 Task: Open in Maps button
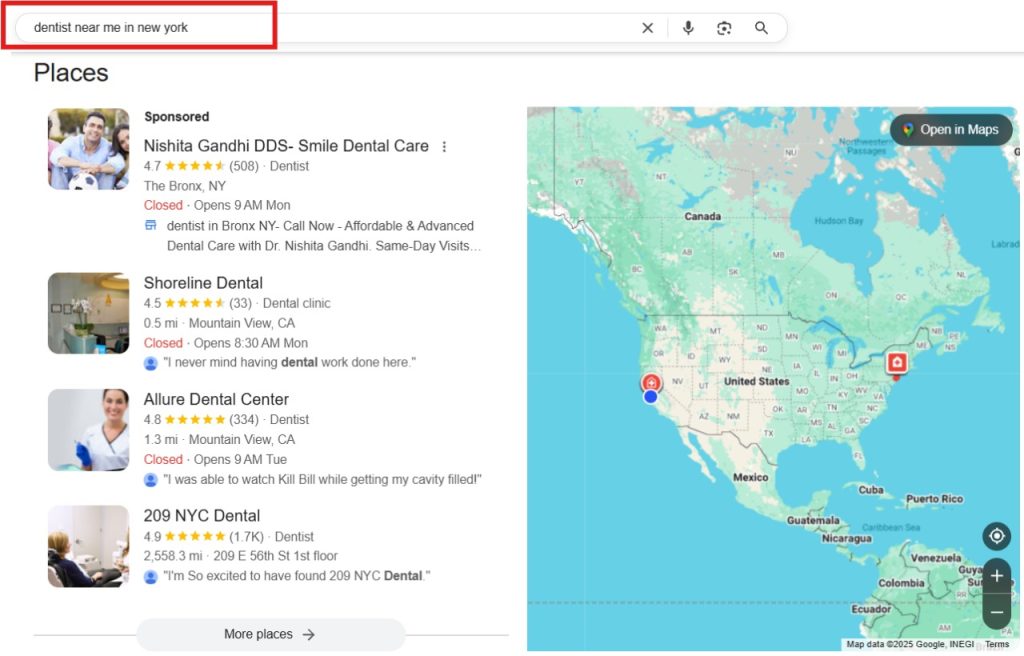[950, 130]
